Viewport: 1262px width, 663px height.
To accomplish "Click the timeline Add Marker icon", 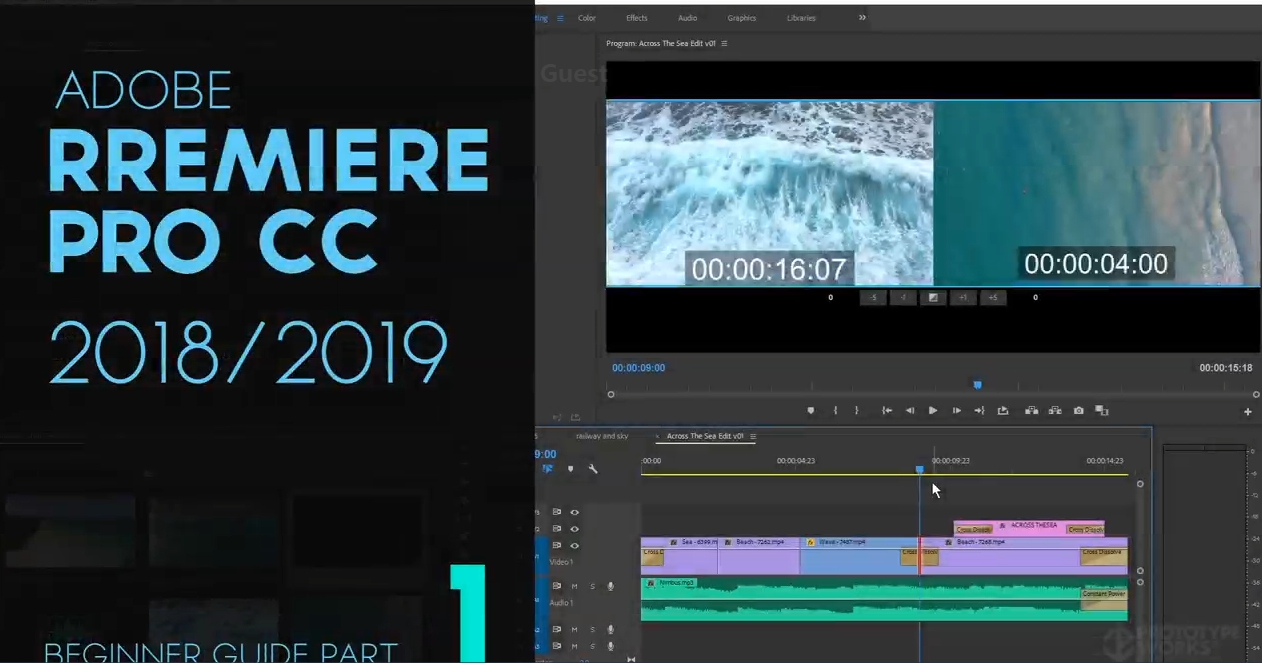I will coord(571,468).
